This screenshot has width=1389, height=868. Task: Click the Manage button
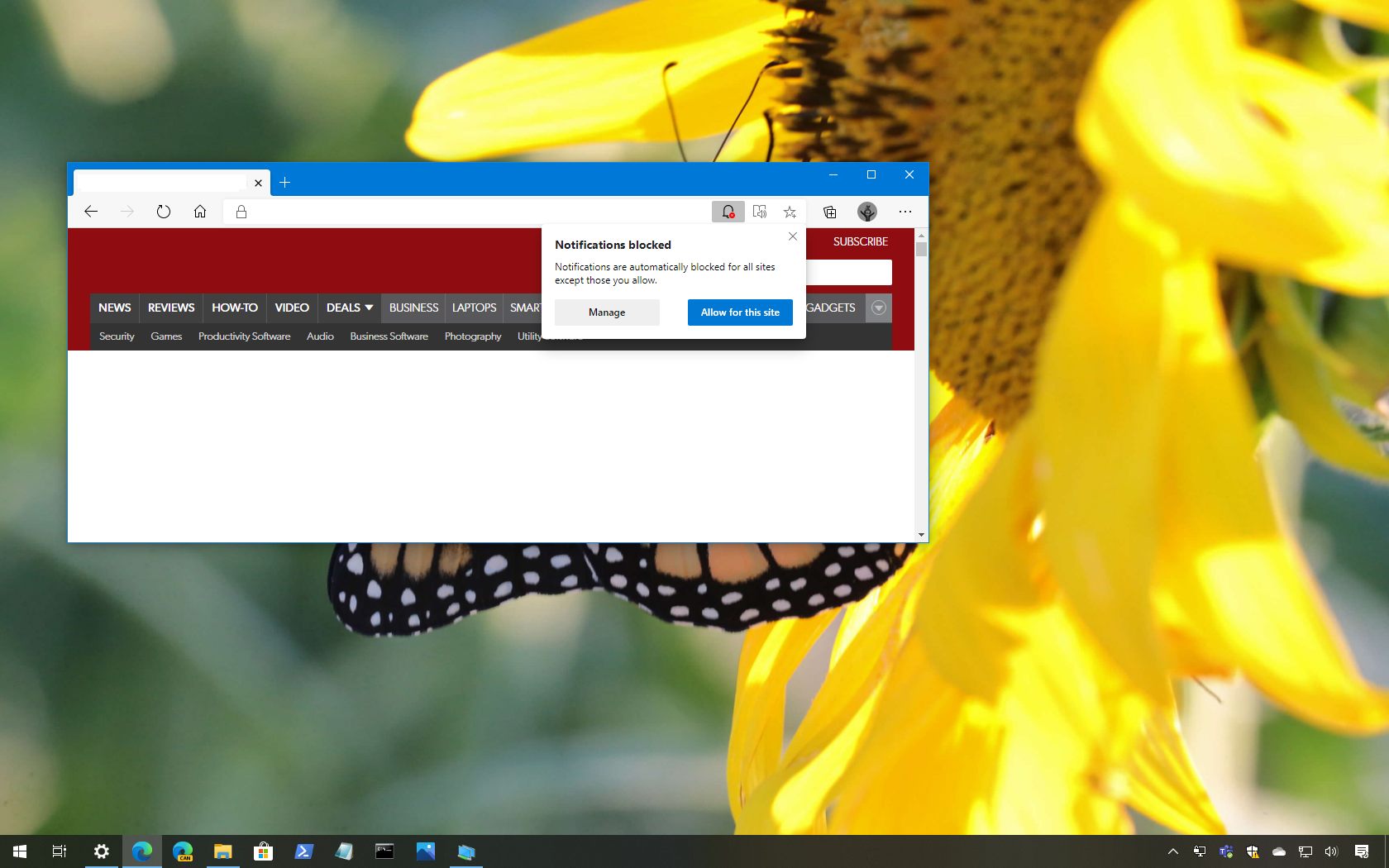(x=606, y=312)
